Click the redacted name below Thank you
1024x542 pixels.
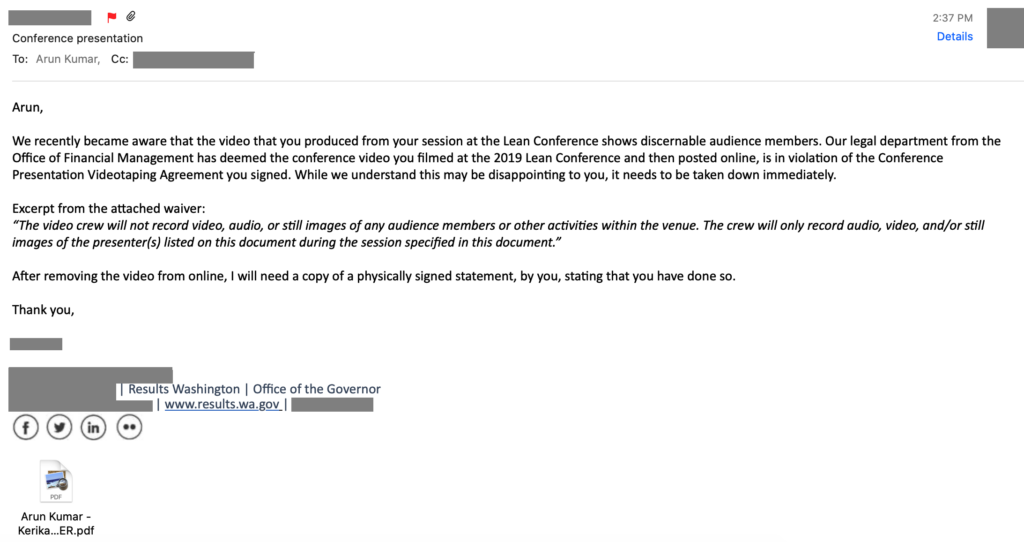(36, 344)
